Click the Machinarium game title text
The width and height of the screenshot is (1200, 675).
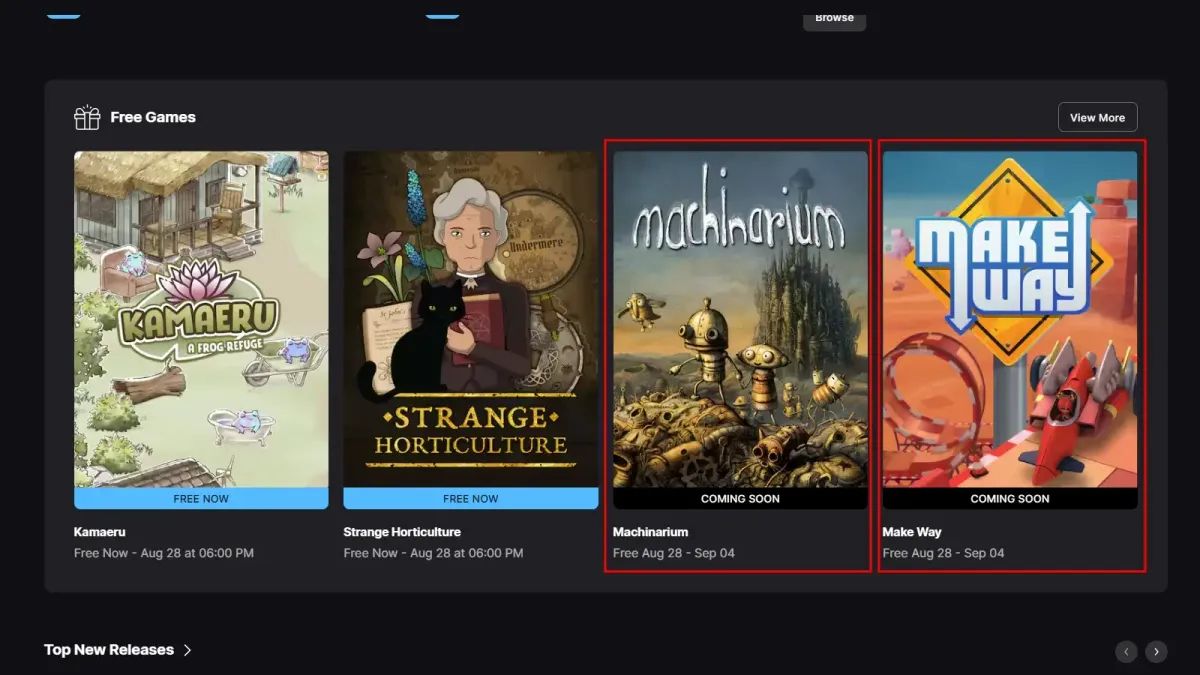(651, 532)
